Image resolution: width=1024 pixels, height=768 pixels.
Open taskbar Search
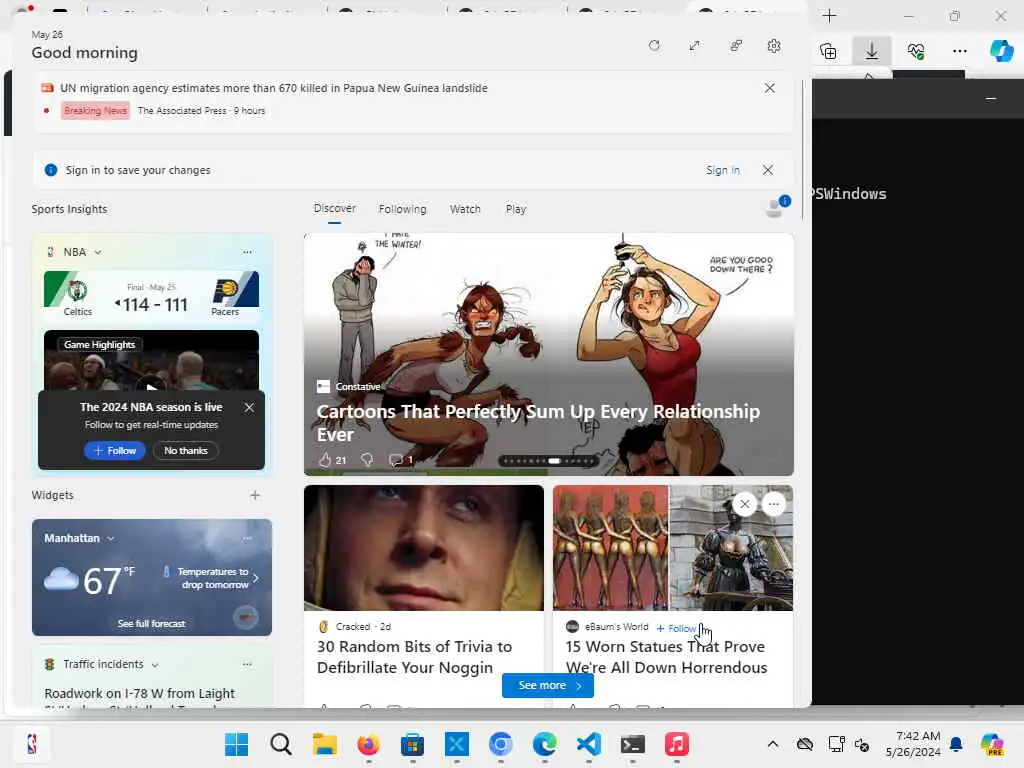(x=281, y=744)
